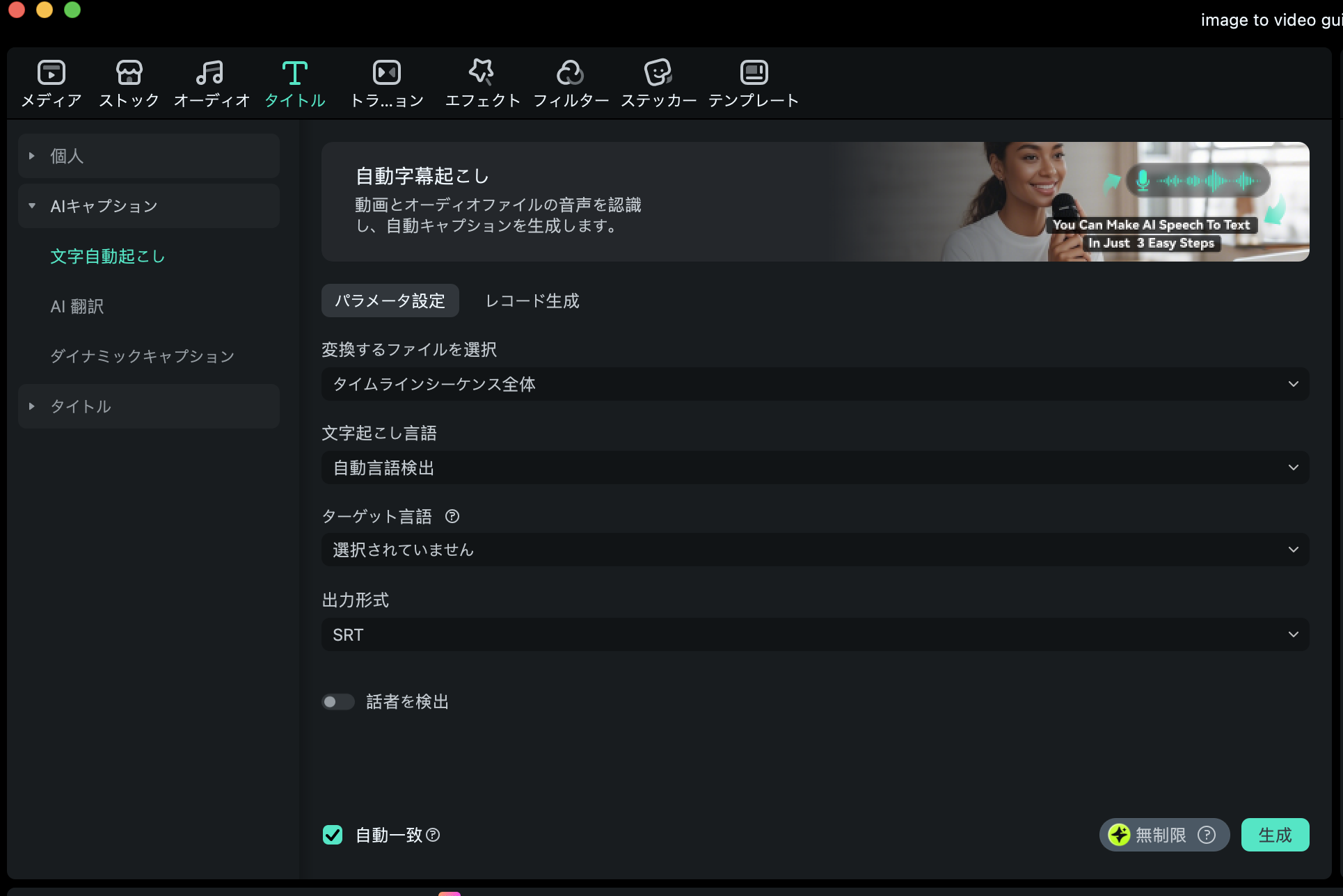This screenshot has height=896, width=1343.
Task: Enable 話者を検出 switch
Action: [338, 701]
